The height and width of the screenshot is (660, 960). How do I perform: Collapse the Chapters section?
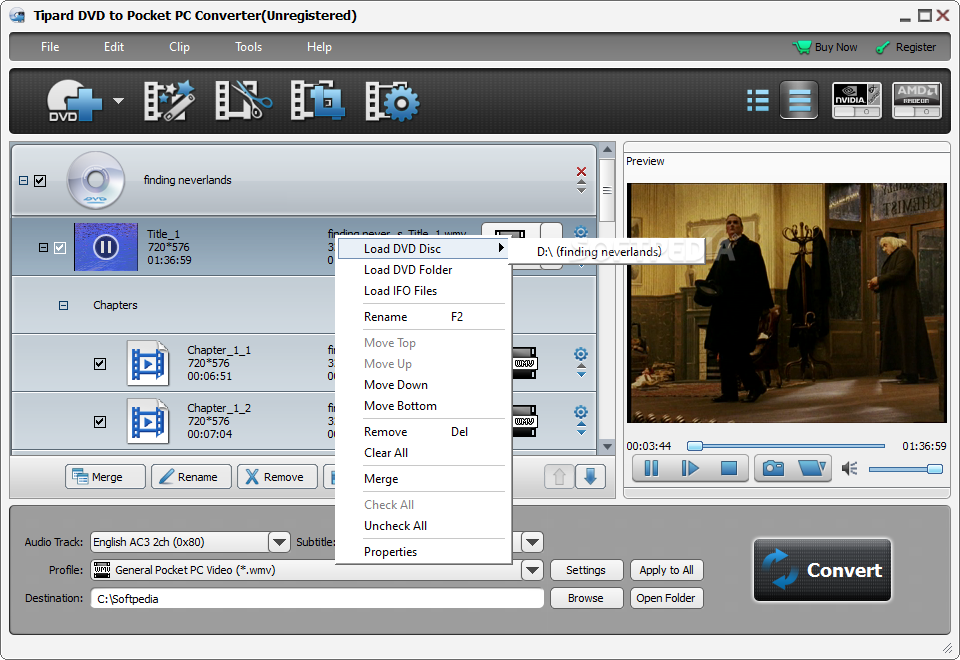tap(64, 306)
